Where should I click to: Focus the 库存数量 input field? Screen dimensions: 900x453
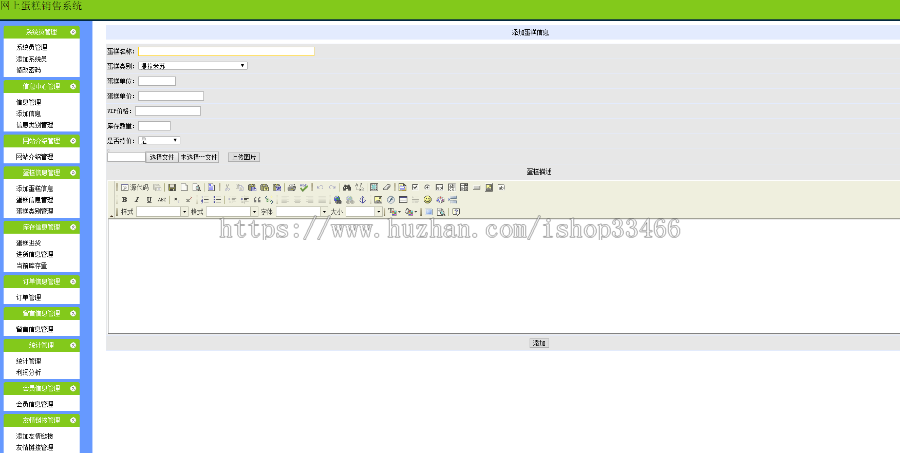(154, 126)
